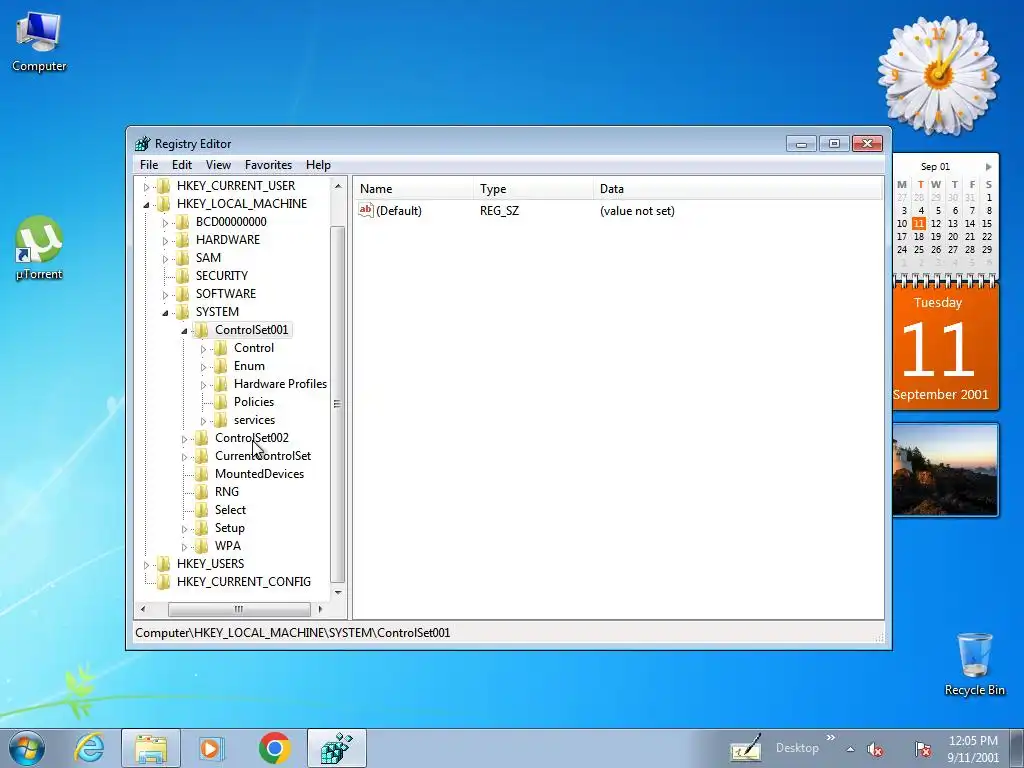Select the RNG folder icon
This screenshot has width=1024, height=768.
tap(202, 492)
